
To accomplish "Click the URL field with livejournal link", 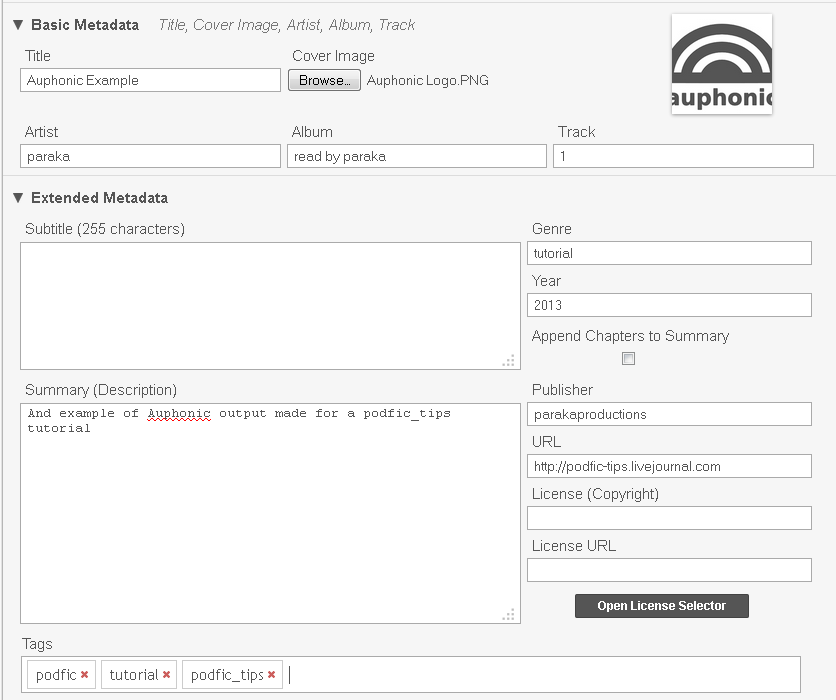I will 669,466.
